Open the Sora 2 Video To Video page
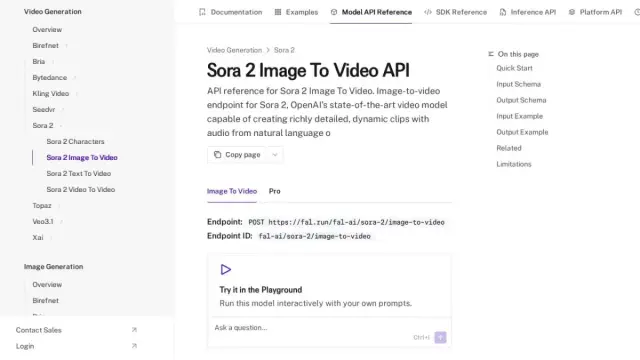The height and width of the screenshot is (360, 640). click(x=81, y=189)
